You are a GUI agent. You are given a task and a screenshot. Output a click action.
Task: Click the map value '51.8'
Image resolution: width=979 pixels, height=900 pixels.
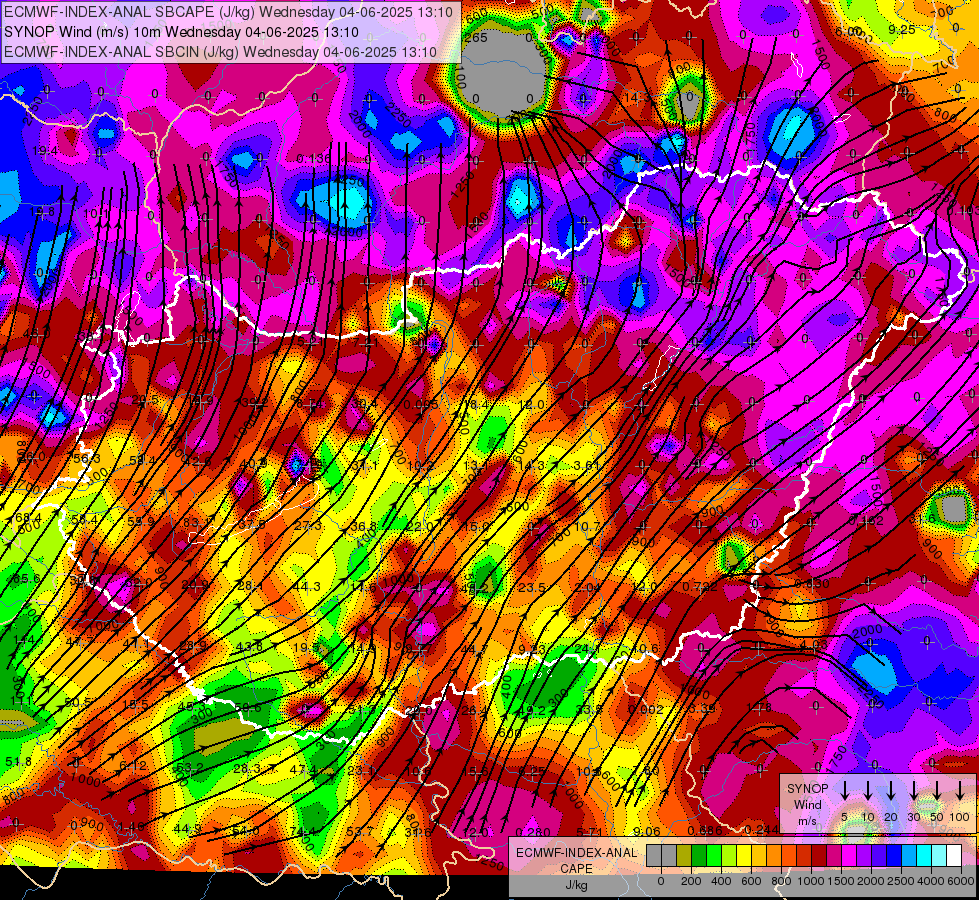[19, 761]
